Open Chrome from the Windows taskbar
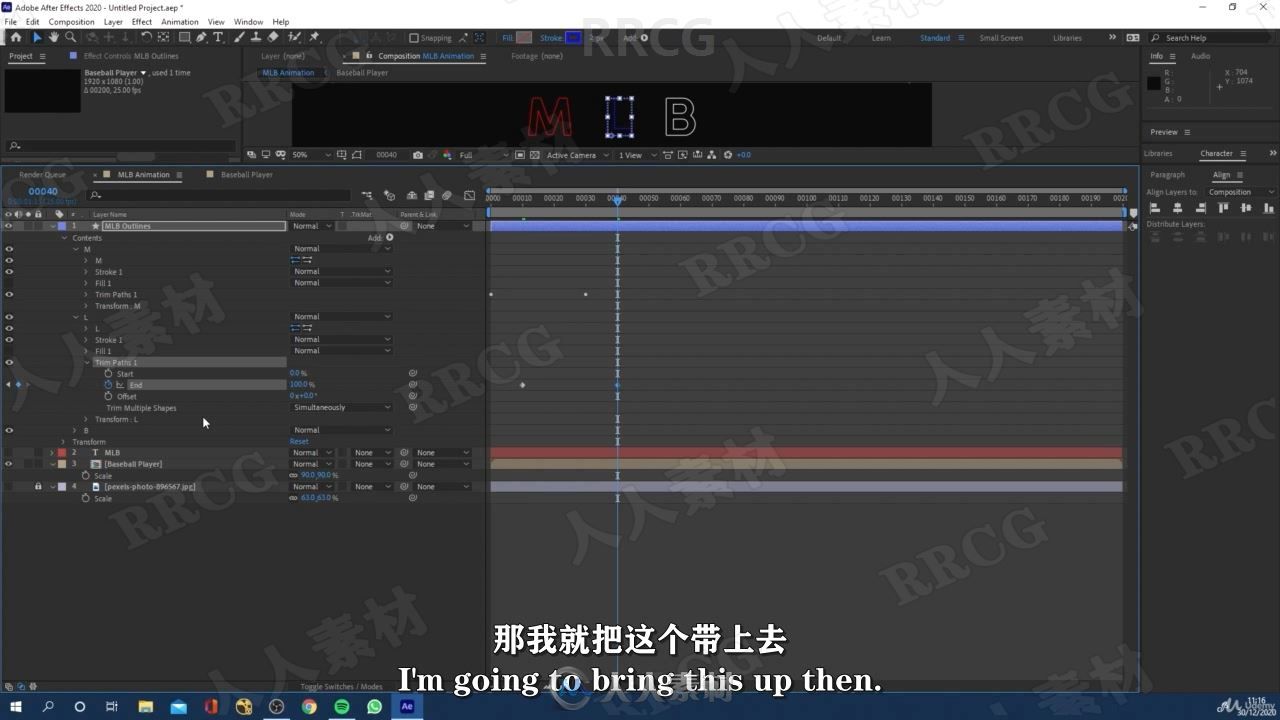Viewport: 1280px width, 720px height. pos(309,706)
